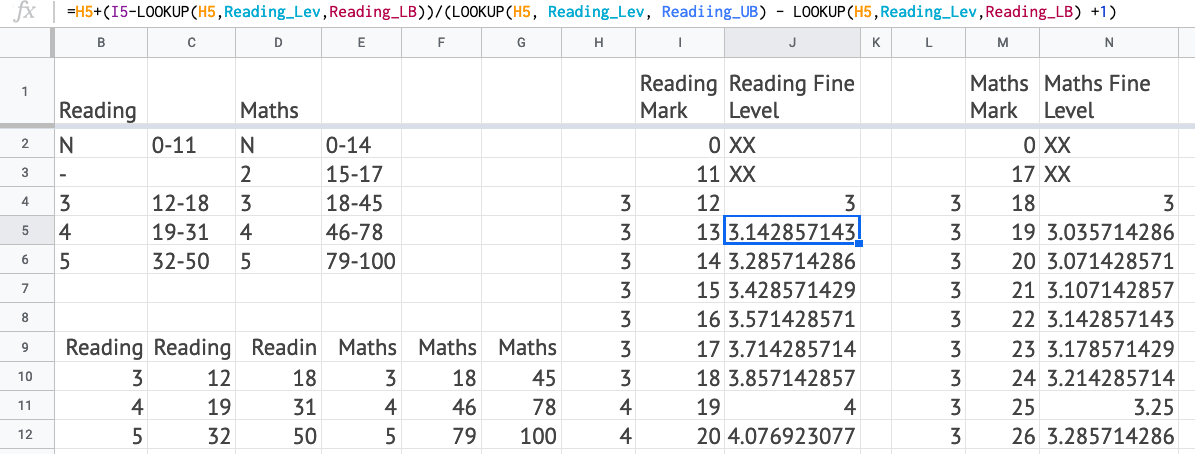
Task: Click the XX cell in row 2 column J
Action: [x=792, y=145]
